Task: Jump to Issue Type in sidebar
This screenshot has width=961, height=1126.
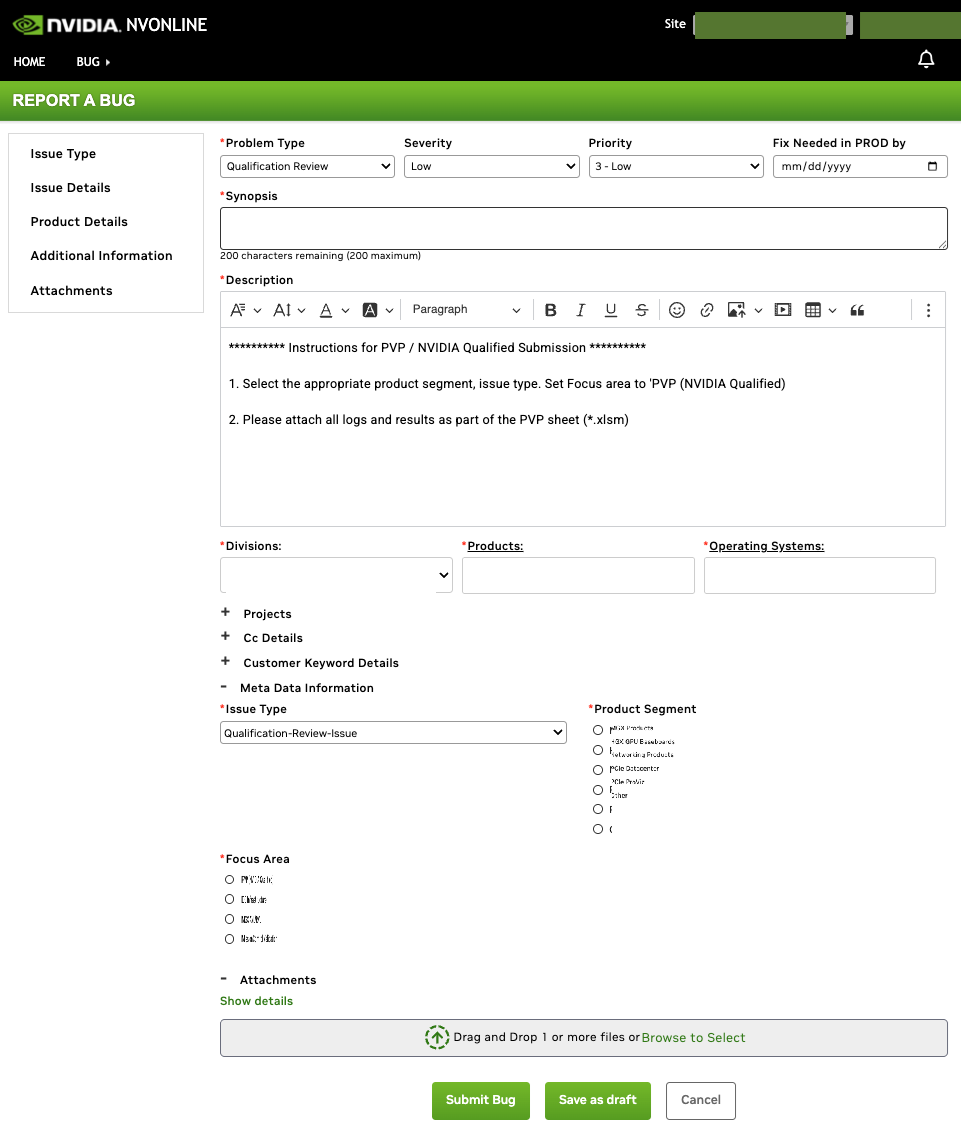Action: click(63, 154)
